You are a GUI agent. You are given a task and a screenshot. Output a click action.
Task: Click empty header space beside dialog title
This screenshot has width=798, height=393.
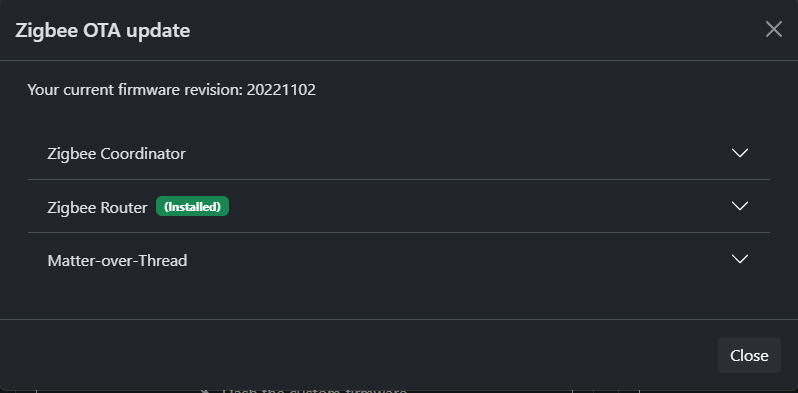pos(473,31)
